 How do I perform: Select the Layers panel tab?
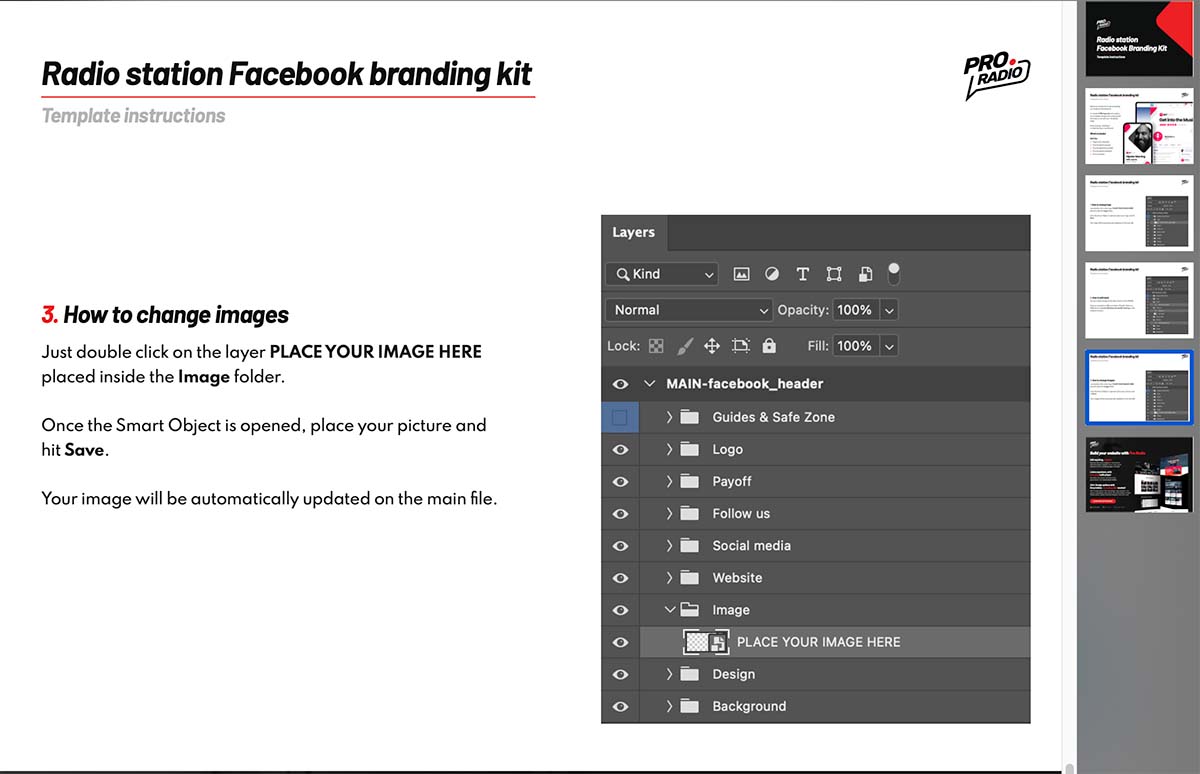point(633,232)
